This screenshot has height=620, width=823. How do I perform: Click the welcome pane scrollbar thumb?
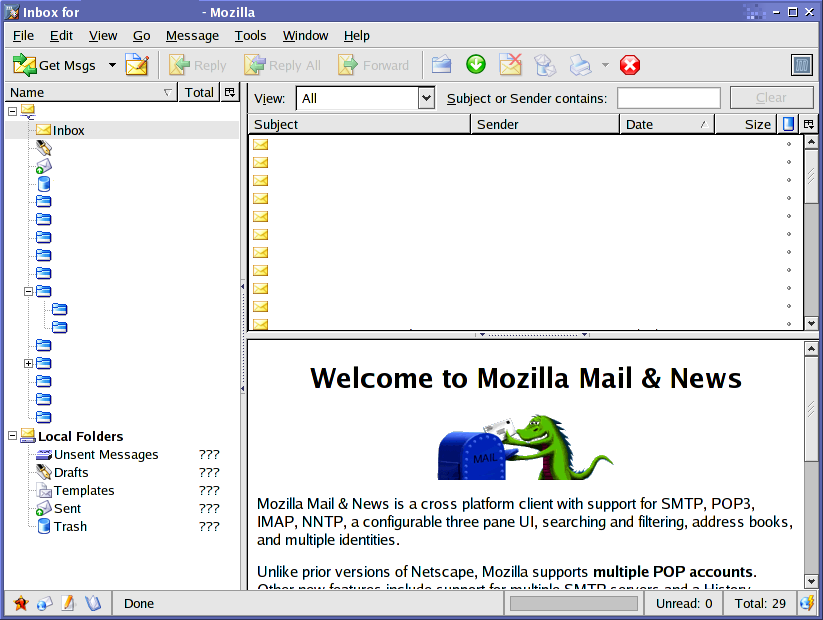click(811, 408)
